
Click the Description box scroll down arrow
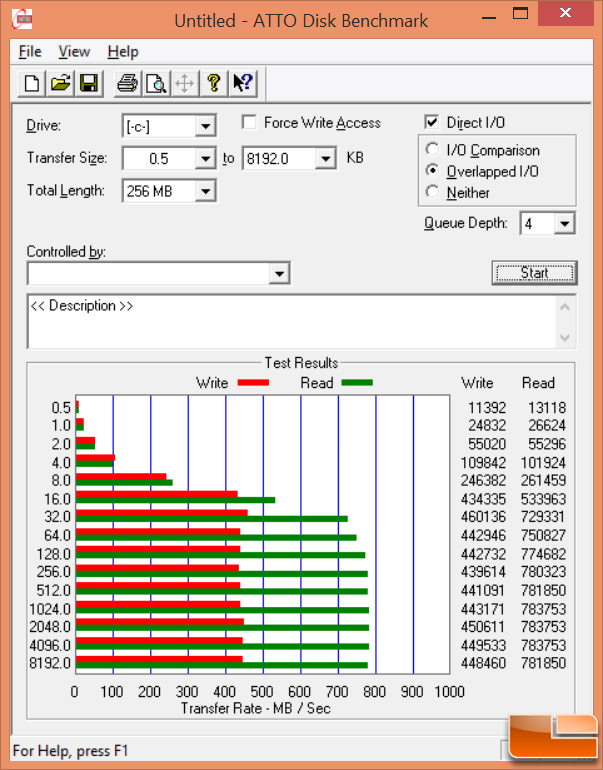click(x=565, y=337)
